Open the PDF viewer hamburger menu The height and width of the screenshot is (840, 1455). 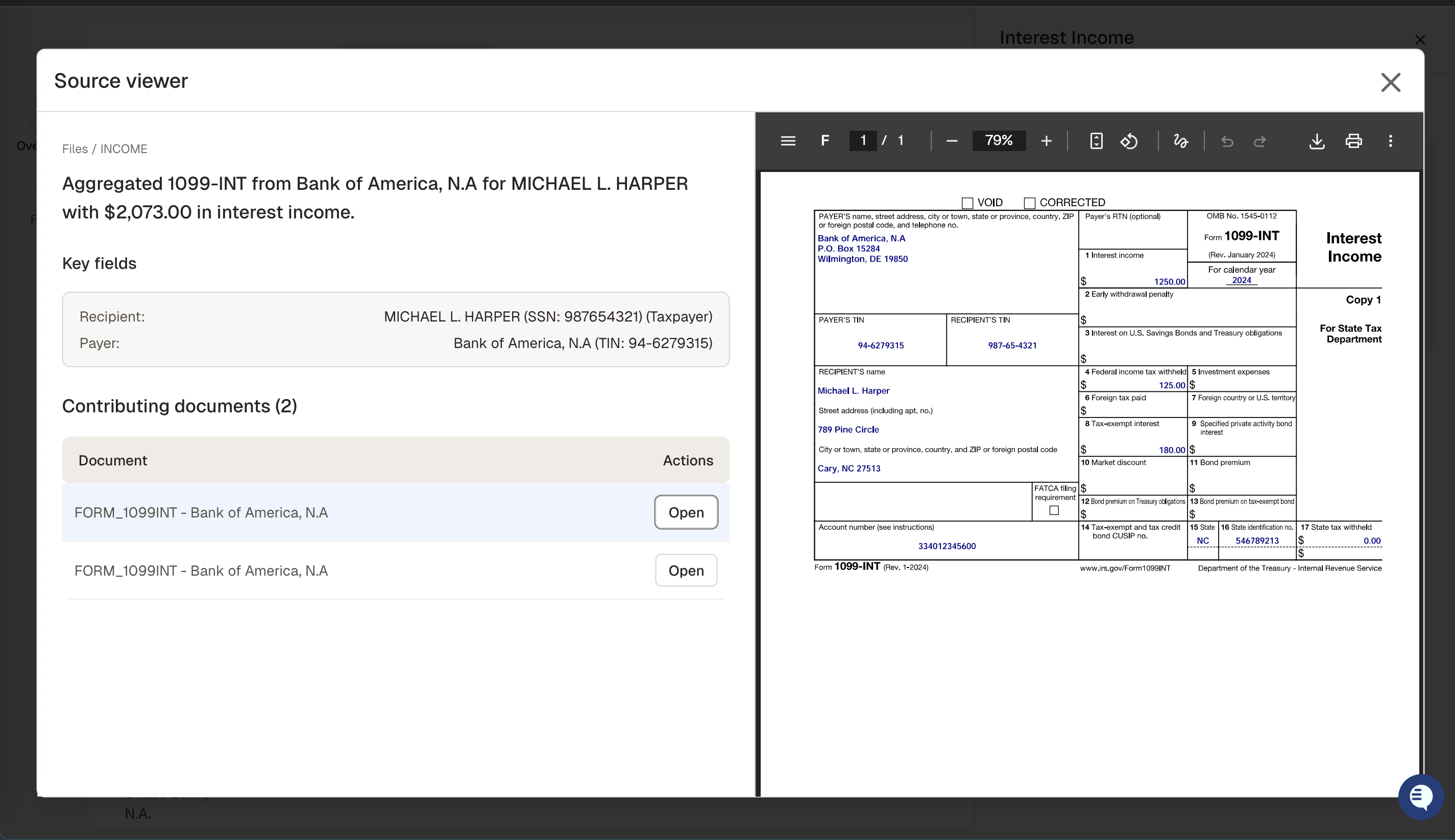(787, 140)
